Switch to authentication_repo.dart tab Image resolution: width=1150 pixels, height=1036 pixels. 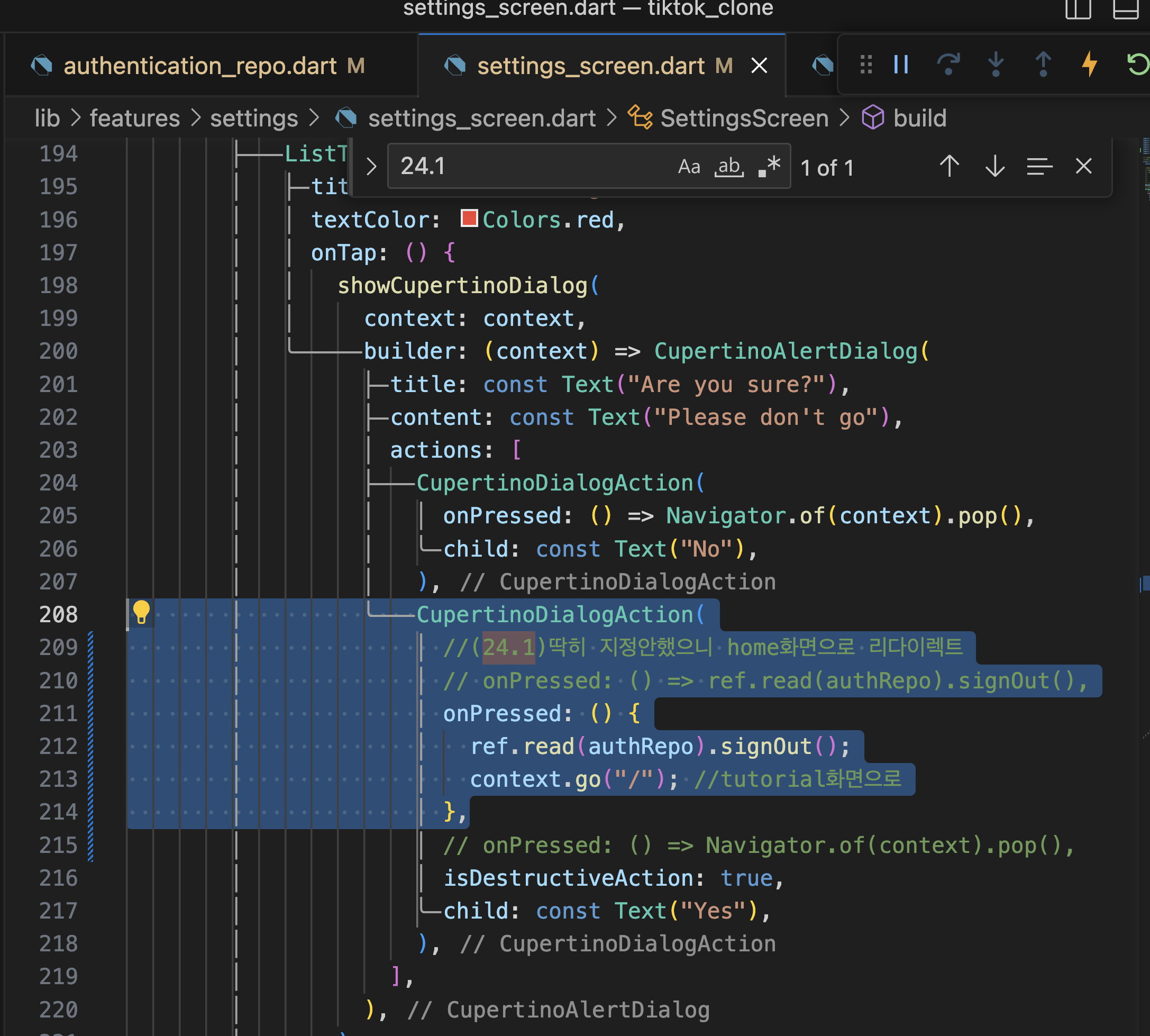[200, 66]
